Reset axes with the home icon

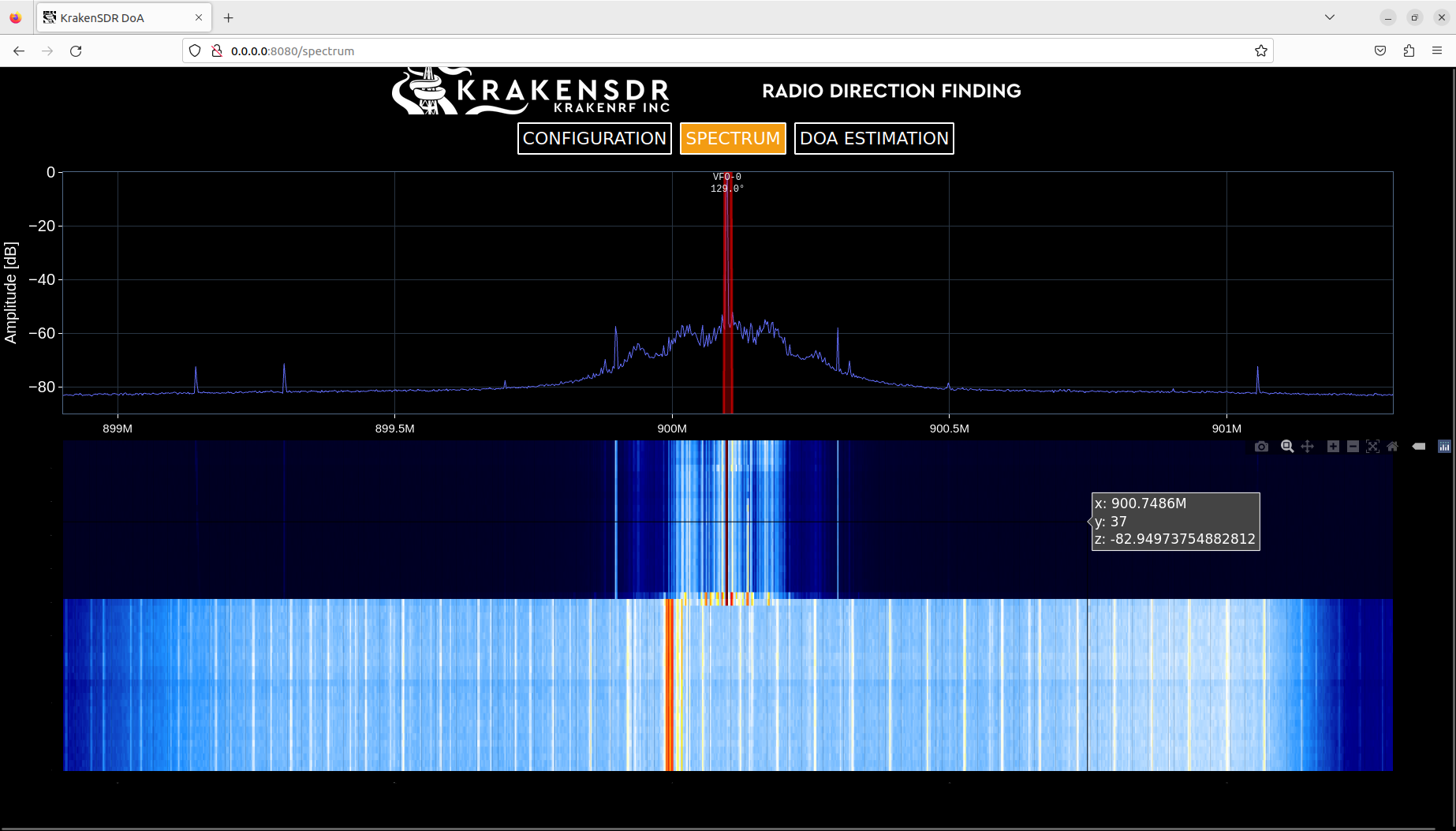coord(1393,447)
